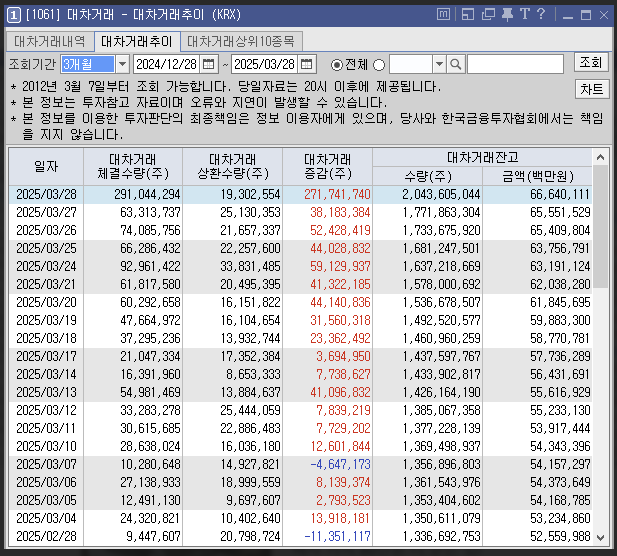Click the 차트 chart button
Screen dimensions: 617x556
point(592,89)
